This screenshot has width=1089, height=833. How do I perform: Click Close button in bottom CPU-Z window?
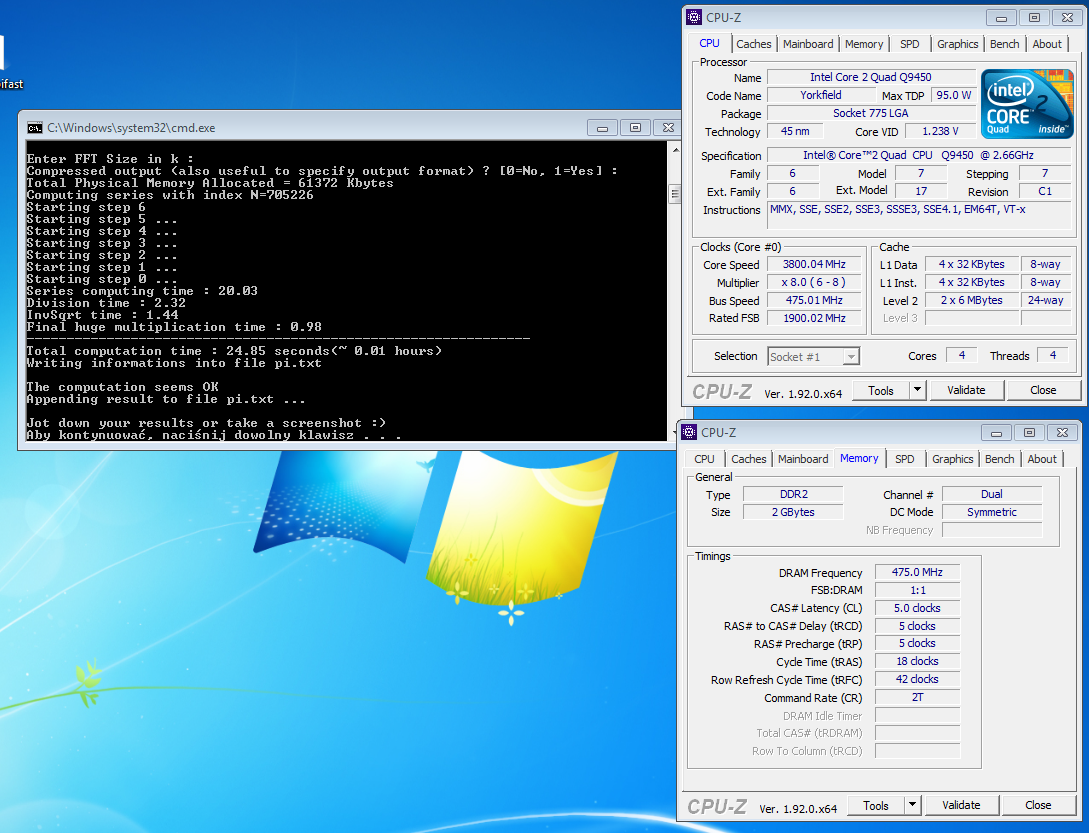(x=1038, y=805)
